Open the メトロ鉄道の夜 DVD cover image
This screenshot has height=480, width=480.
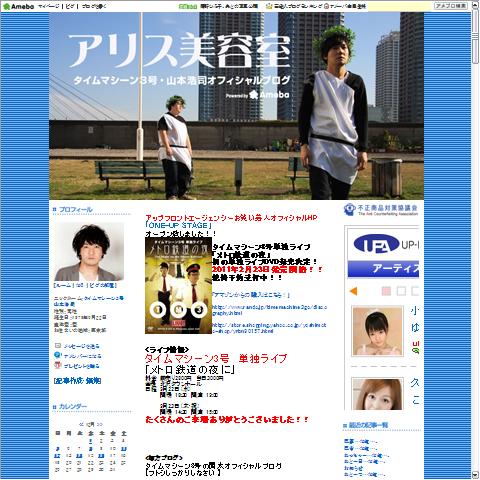[x=178, y=286]
